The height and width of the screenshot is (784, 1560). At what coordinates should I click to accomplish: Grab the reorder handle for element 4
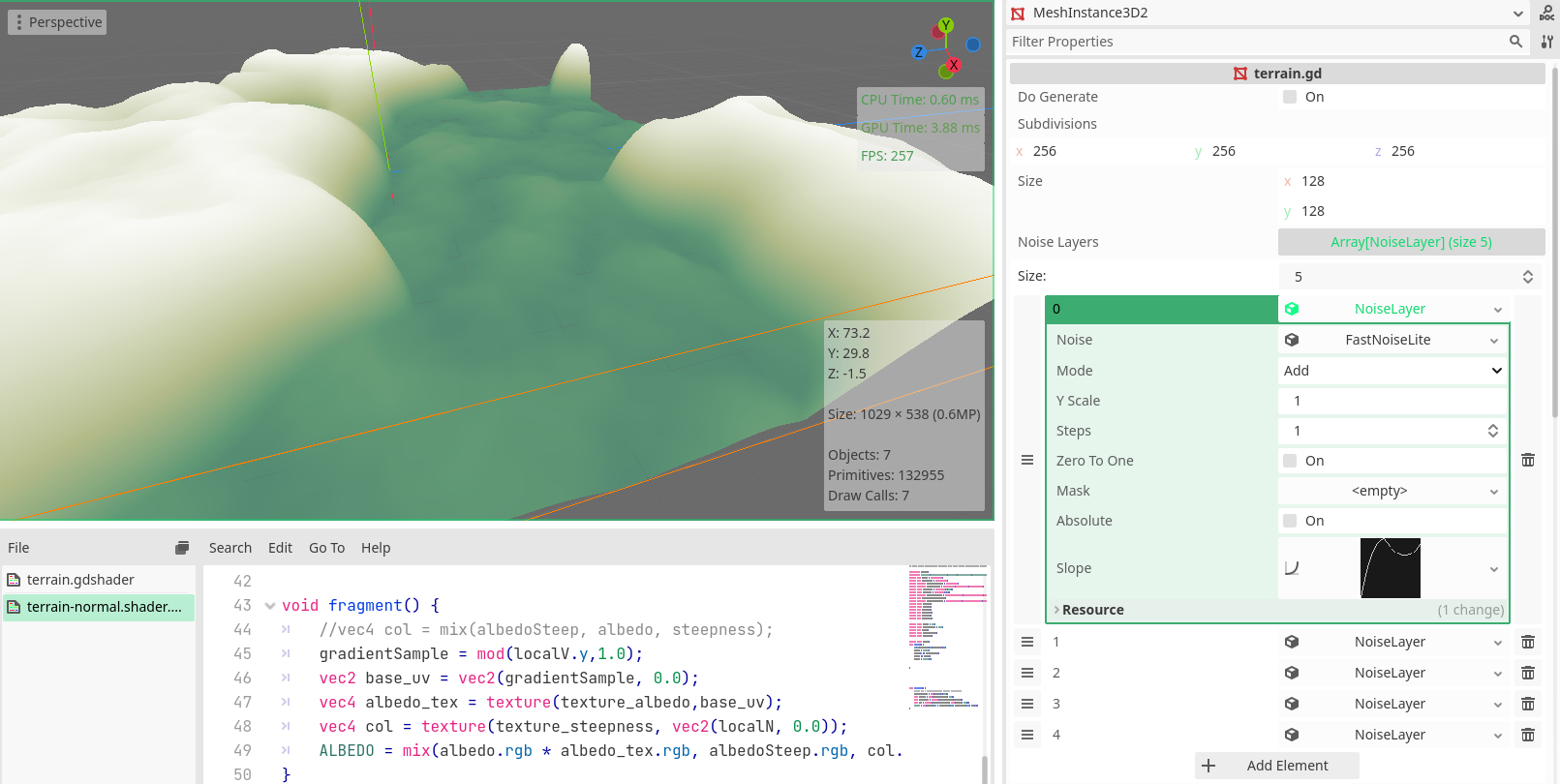click(1027, 735)
